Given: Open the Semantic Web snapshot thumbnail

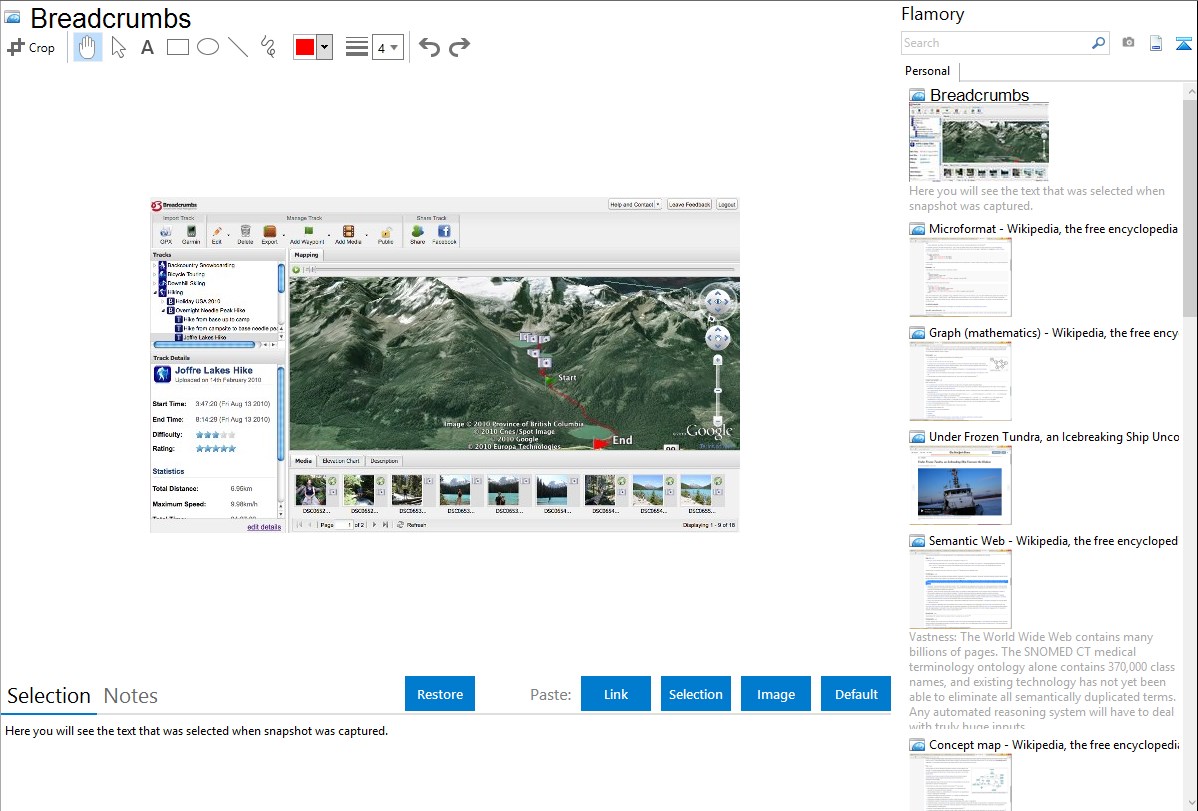Looking at the screenshot, I should tap(960, 589).
